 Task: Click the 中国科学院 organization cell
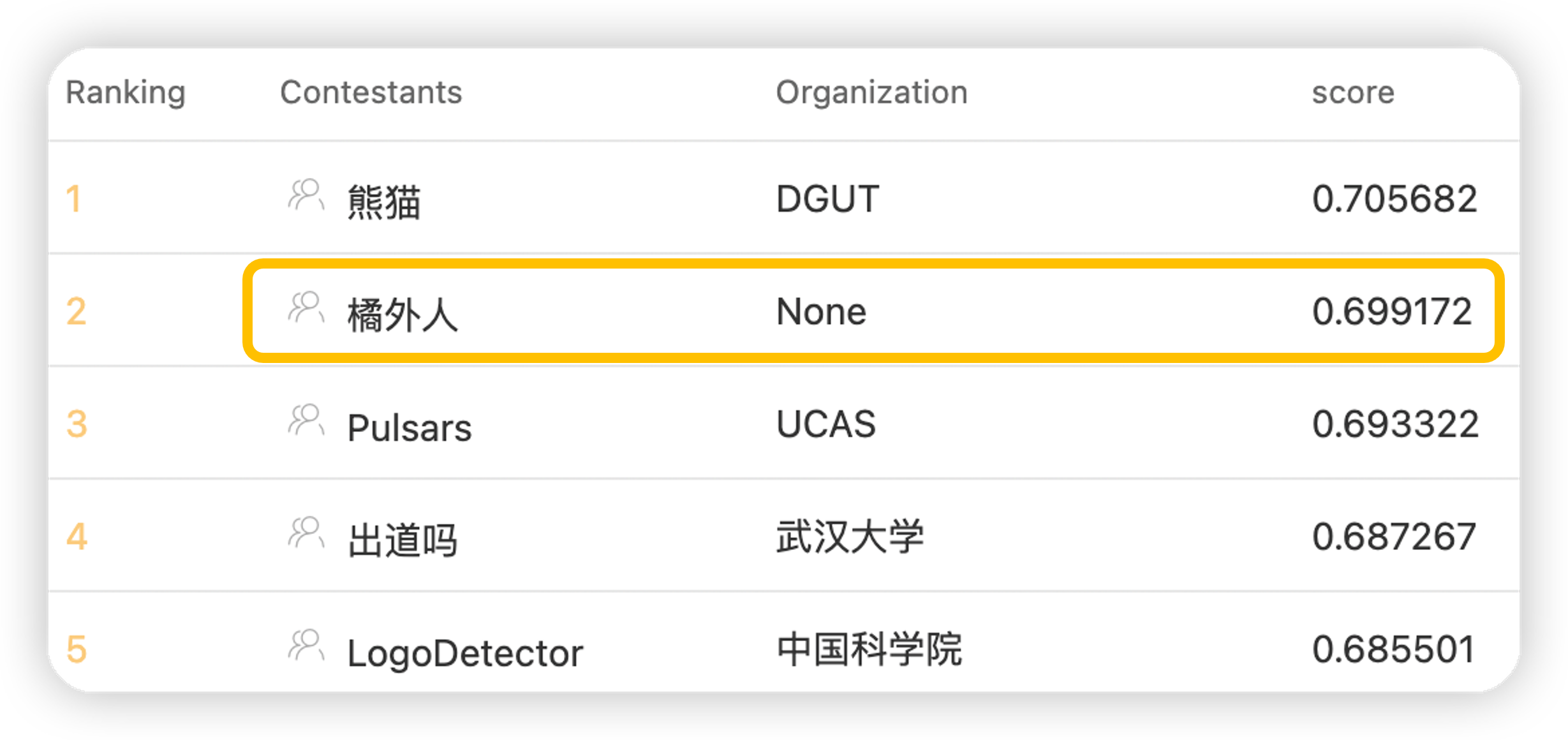[869, 649]
